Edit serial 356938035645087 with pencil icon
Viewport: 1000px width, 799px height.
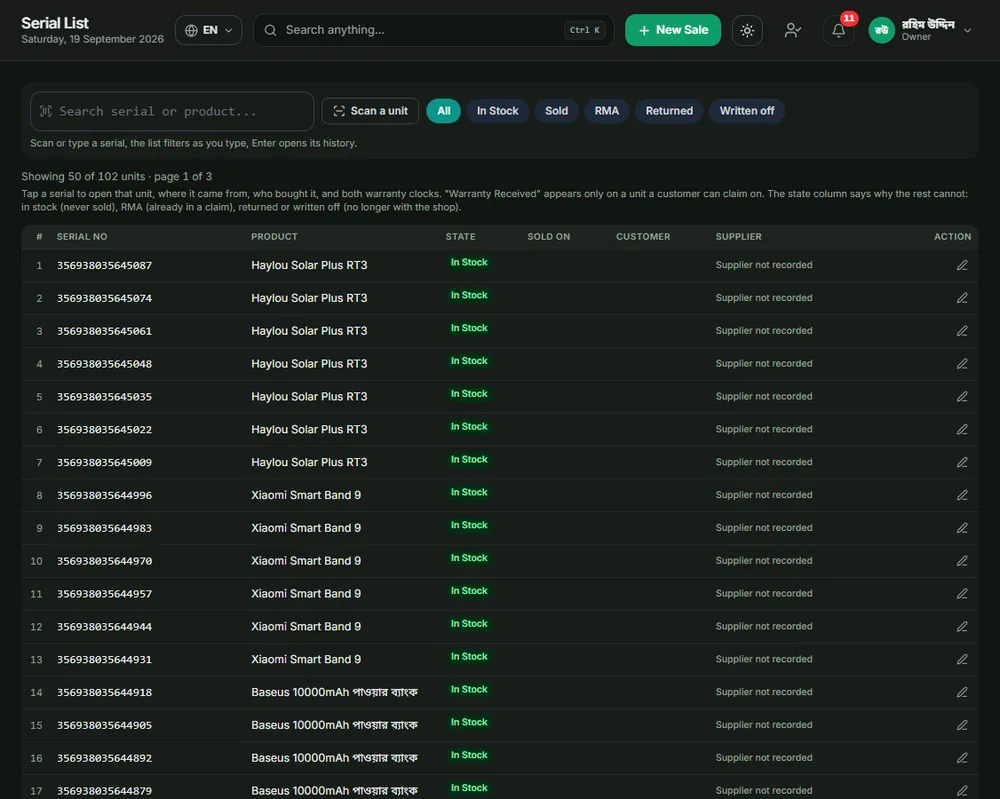(962, 265)
